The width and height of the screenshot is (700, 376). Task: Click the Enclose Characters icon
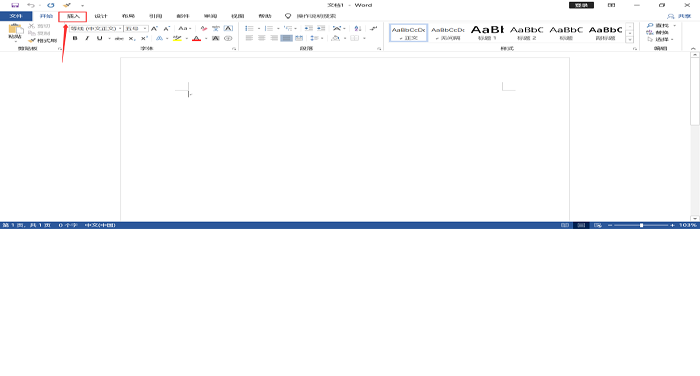pos(228,38)
